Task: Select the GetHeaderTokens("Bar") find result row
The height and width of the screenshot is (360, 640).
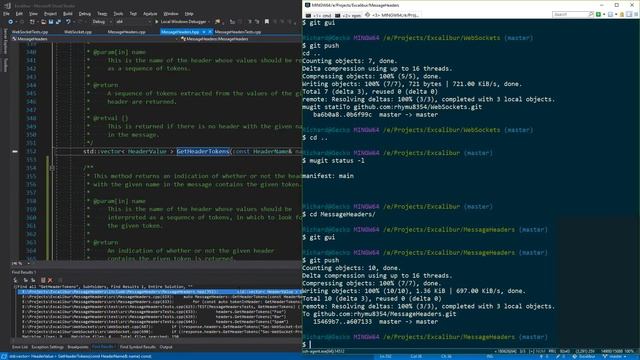Action: click(x=161, y=317)
